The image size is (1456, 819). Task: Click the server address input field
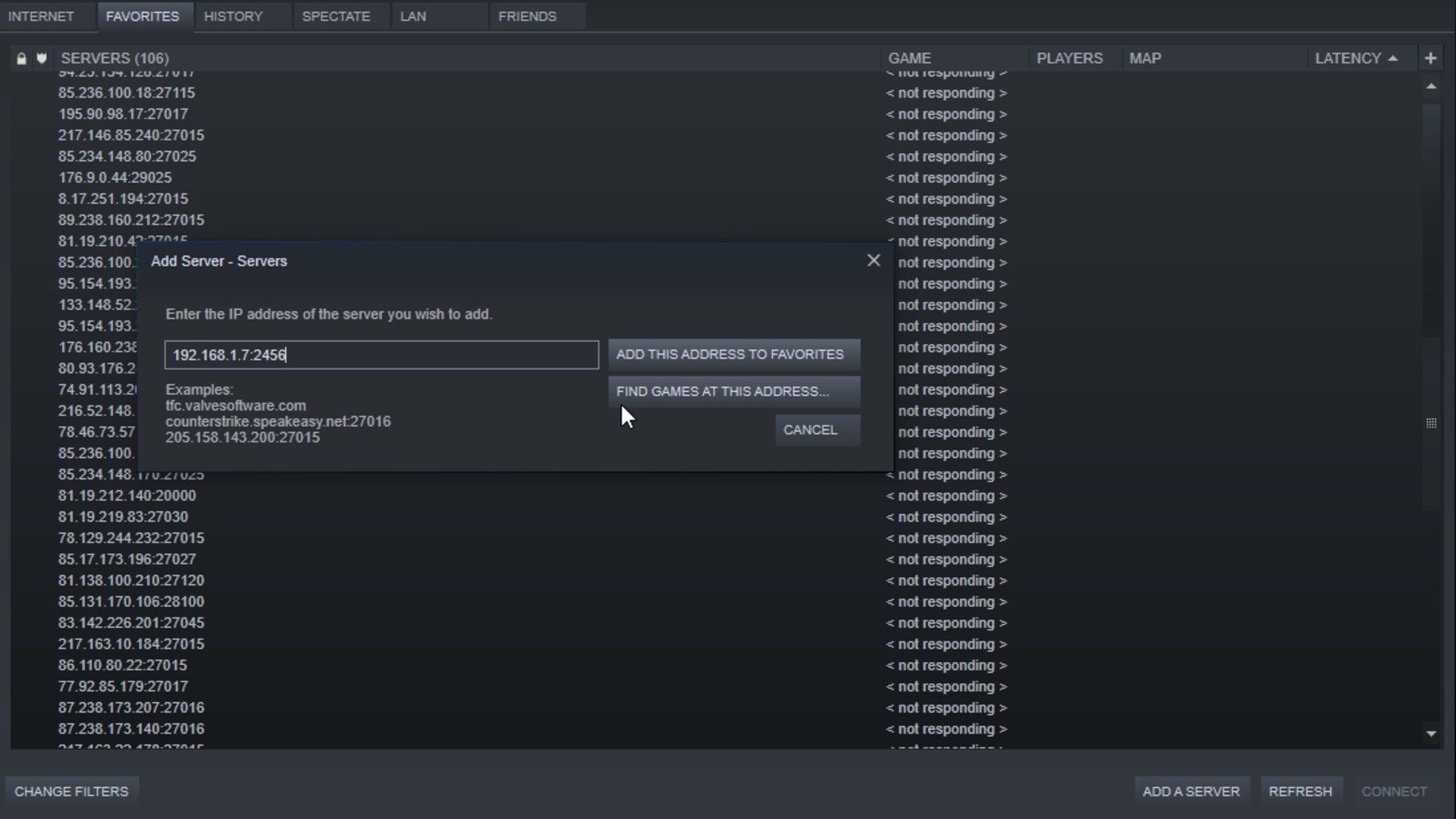pyautogui.click(x=381, y=354)
